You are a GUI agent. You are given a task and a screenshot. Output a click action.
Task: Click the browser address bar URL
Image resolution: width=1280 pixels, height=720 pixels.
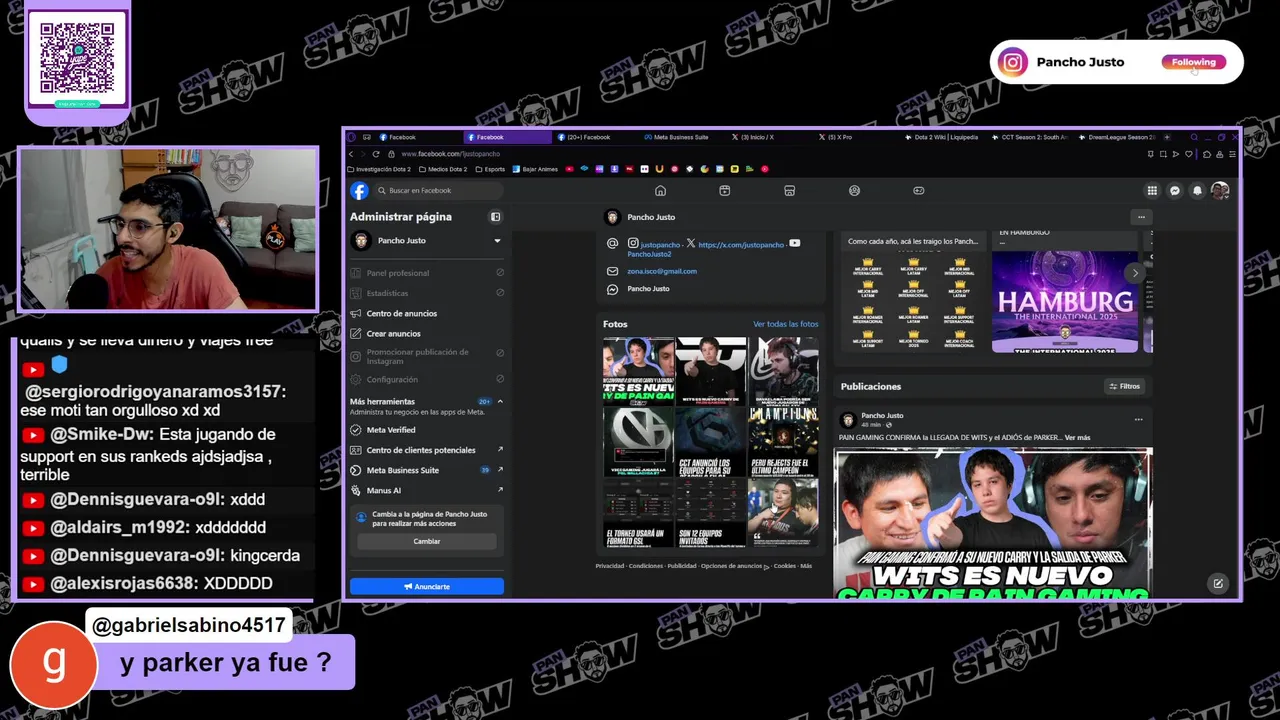point(450,154)
